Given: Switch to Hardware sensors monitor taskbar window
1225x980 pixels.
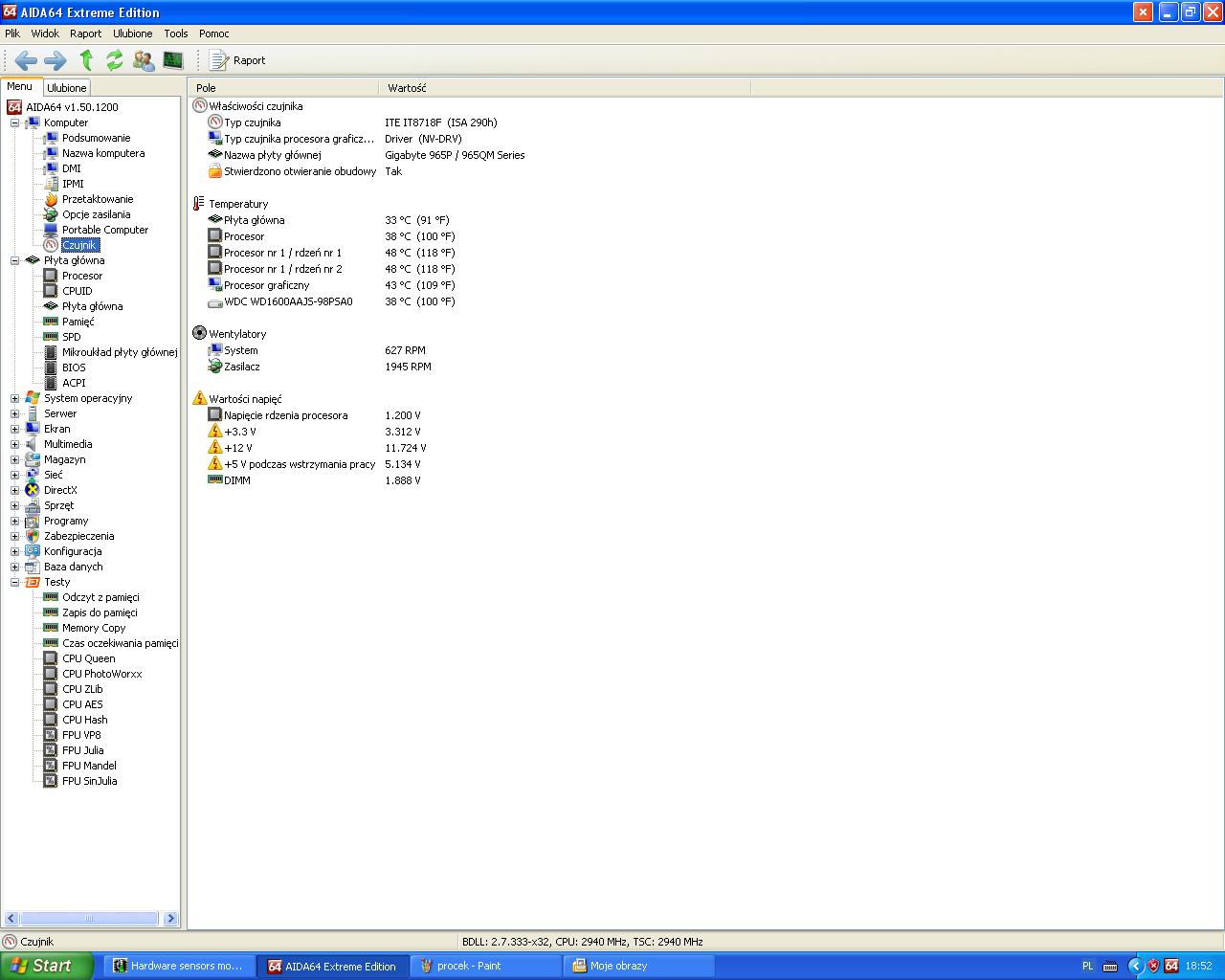Looking at the screenshot, I should point(180,966).
